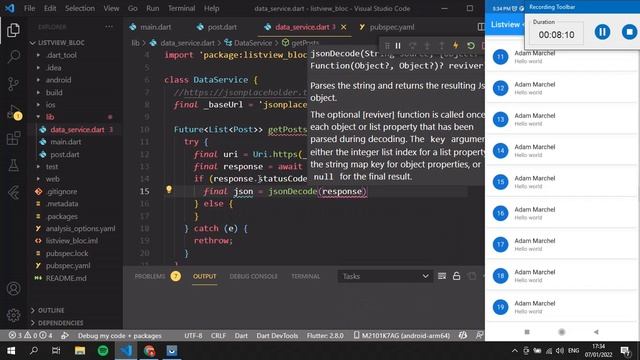Open the notification center icon

click(625, 351)
